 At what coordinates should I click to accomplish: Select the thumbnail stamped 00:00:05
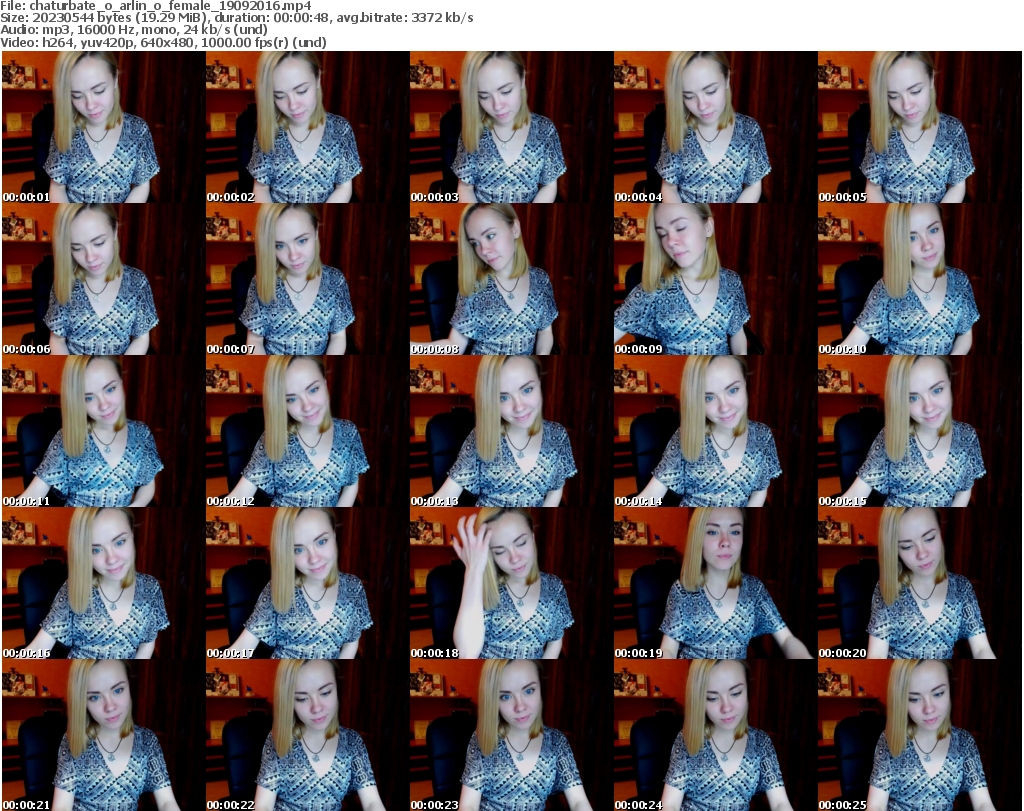pos(920,127)
